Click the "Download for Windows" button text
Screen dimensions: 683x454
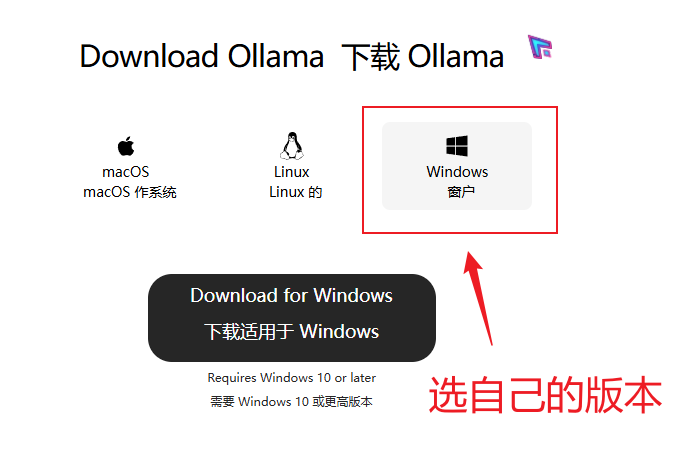[291, 295]
